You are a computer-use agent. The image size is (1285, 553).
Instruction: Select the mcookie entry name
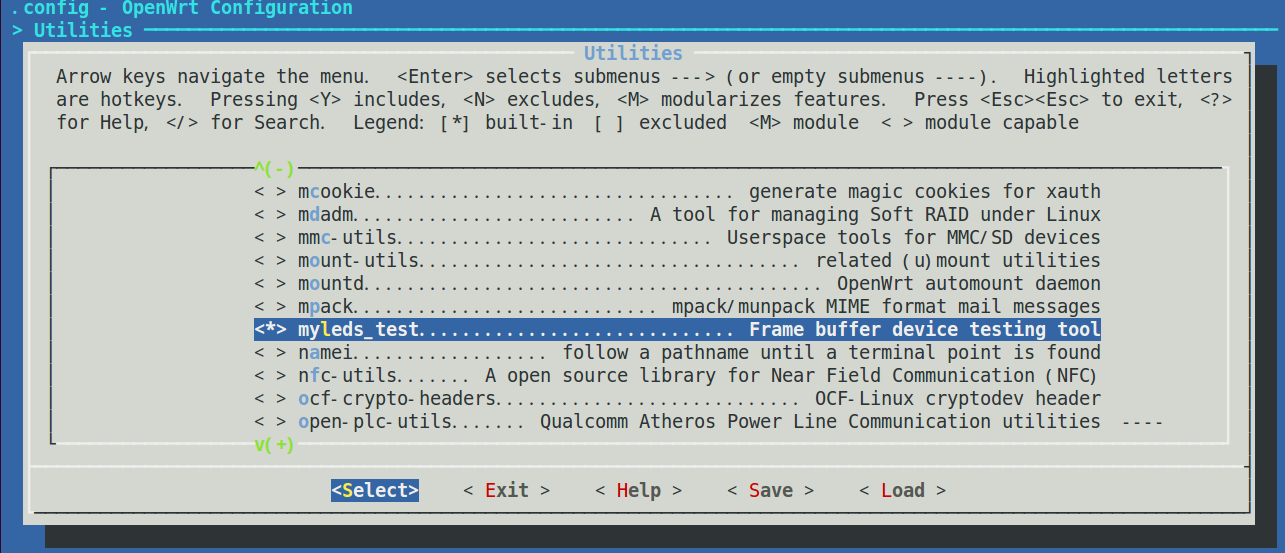coord(337,191)
